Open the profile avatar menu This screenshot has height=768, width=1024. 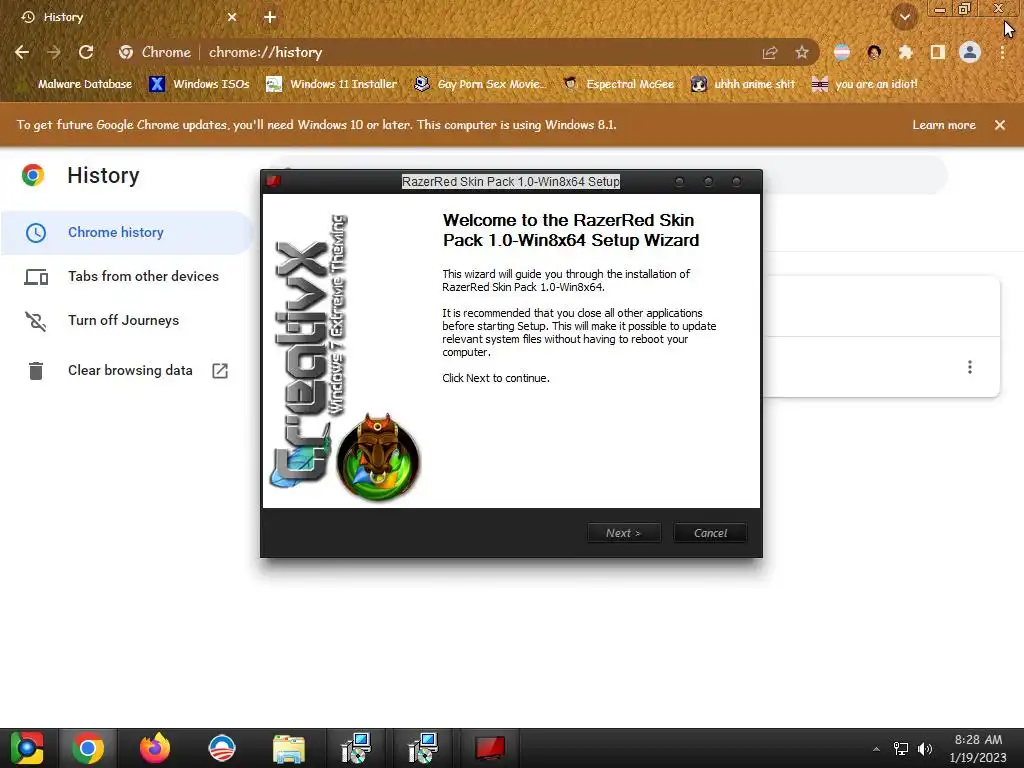coord(970,52)
